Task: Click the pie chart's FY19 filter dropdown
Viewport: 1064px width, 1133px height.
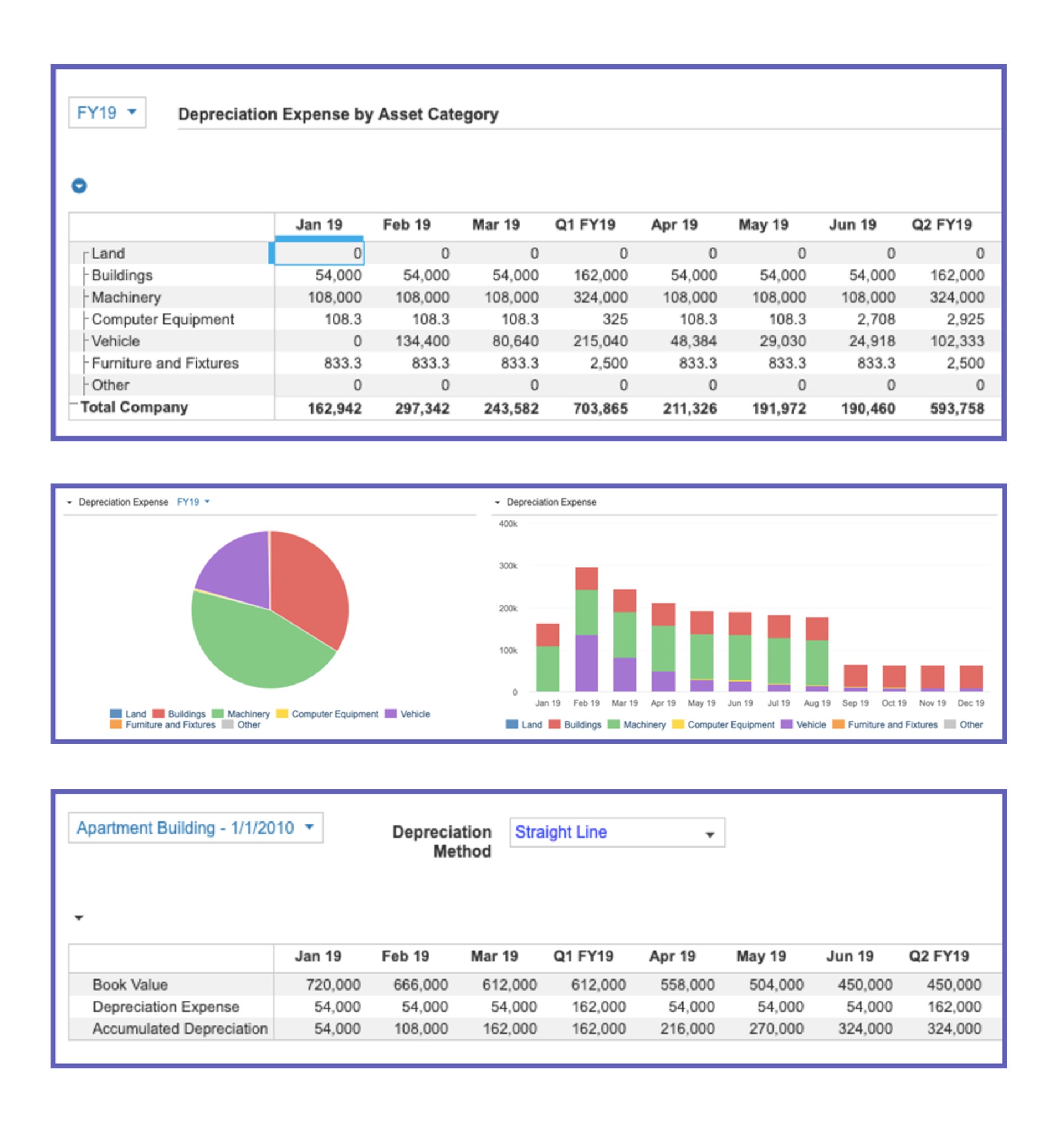Action: (193, 502)
